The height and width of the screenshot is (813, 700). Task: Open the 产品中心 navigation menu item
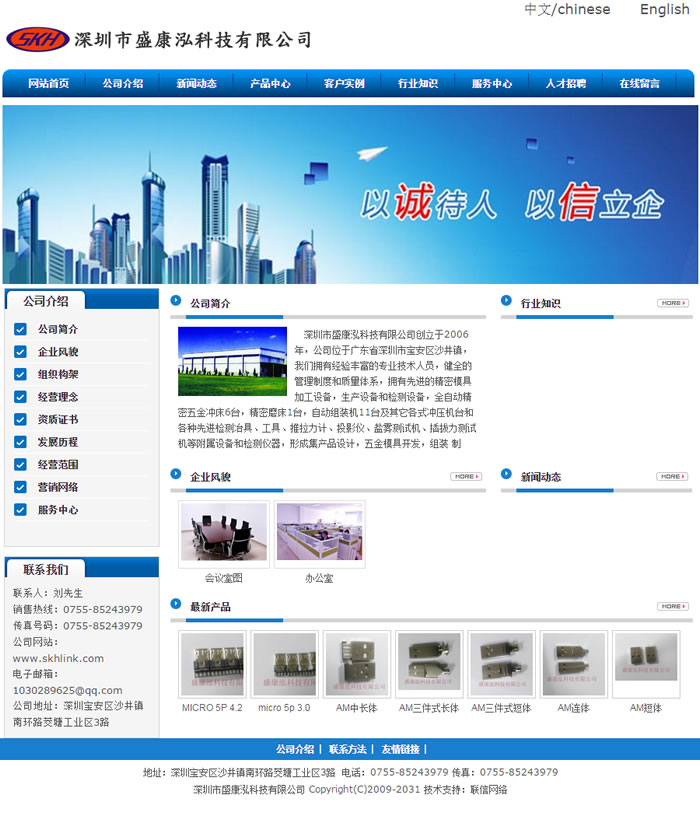tap(270, 84)
